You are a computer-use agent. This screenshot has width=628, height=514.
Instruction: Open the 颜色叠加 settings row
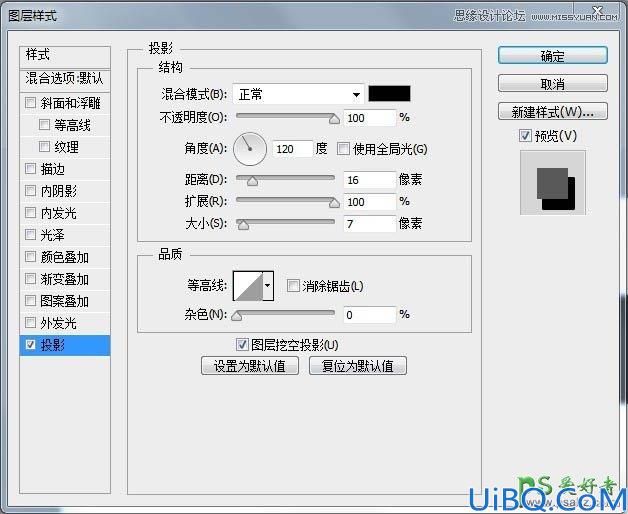point(64,257)
